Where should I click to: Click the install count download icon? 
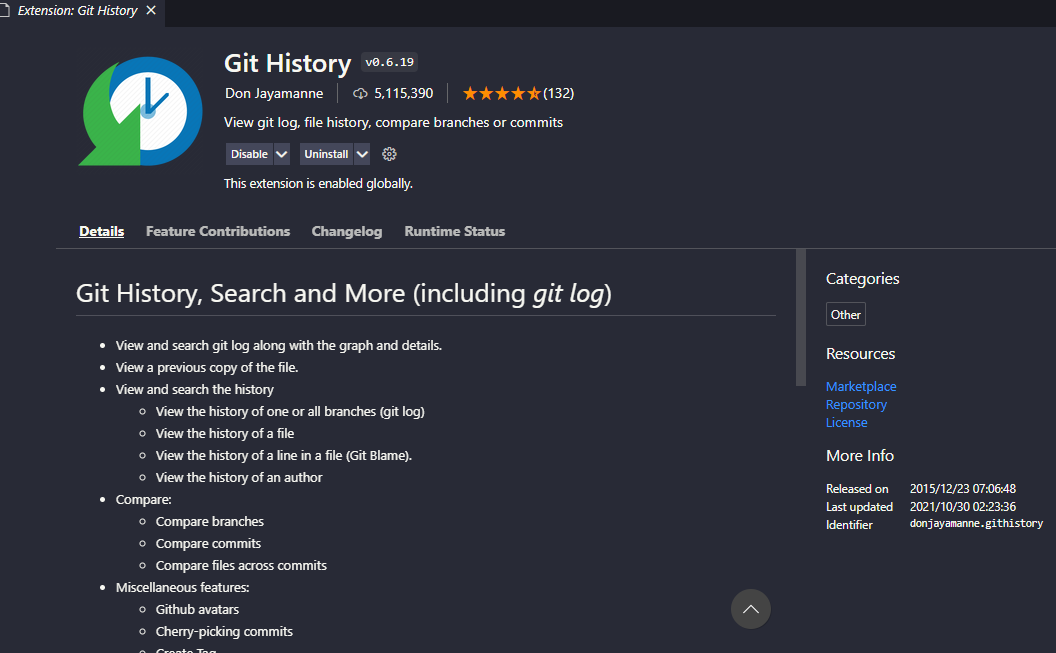[360, 93]
